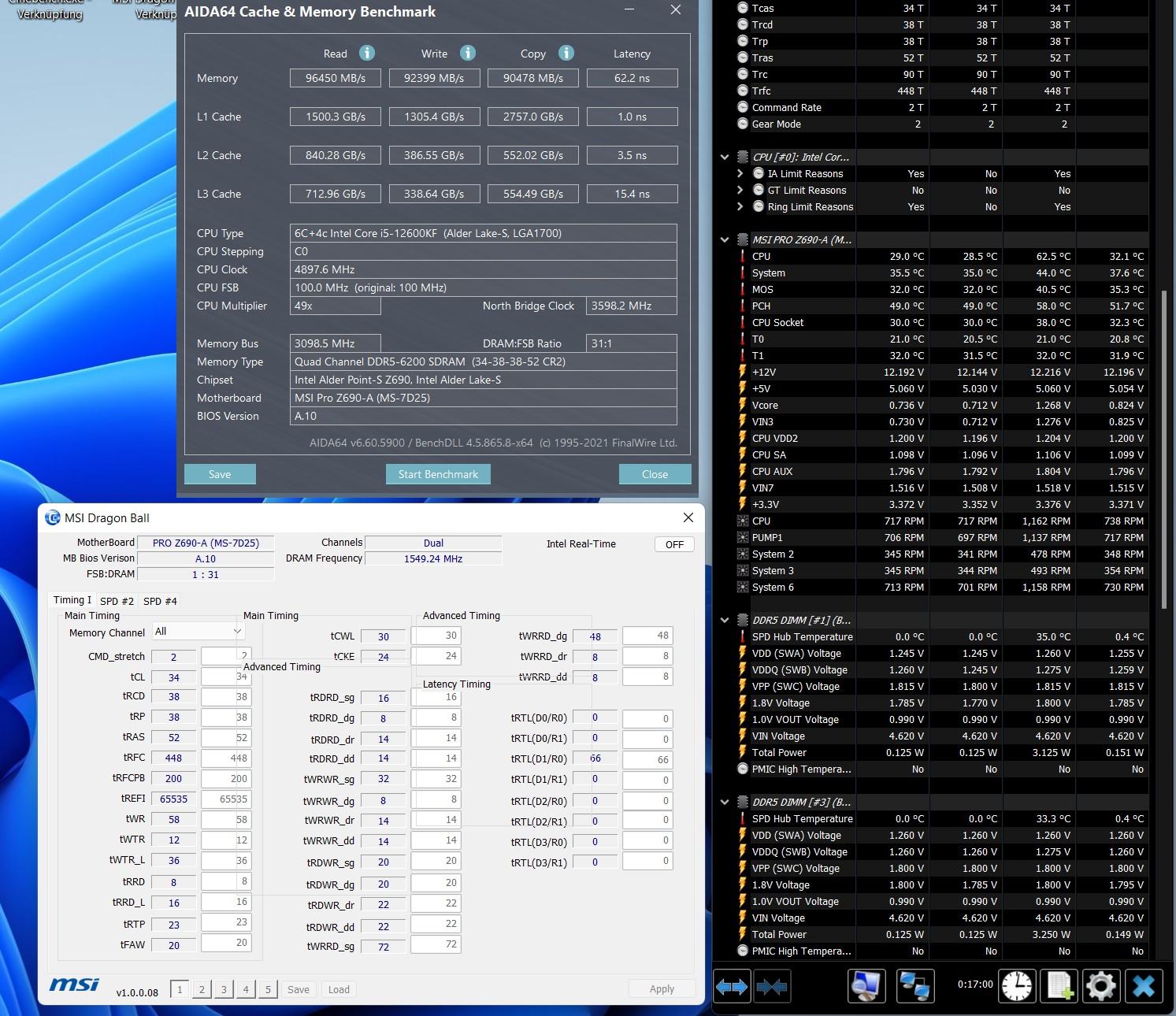The width and height of the screenshot is (1176, 1016).
Task: Select profile 2 button in MSI Dragon Ball
Action: click(x=202, y=989)
